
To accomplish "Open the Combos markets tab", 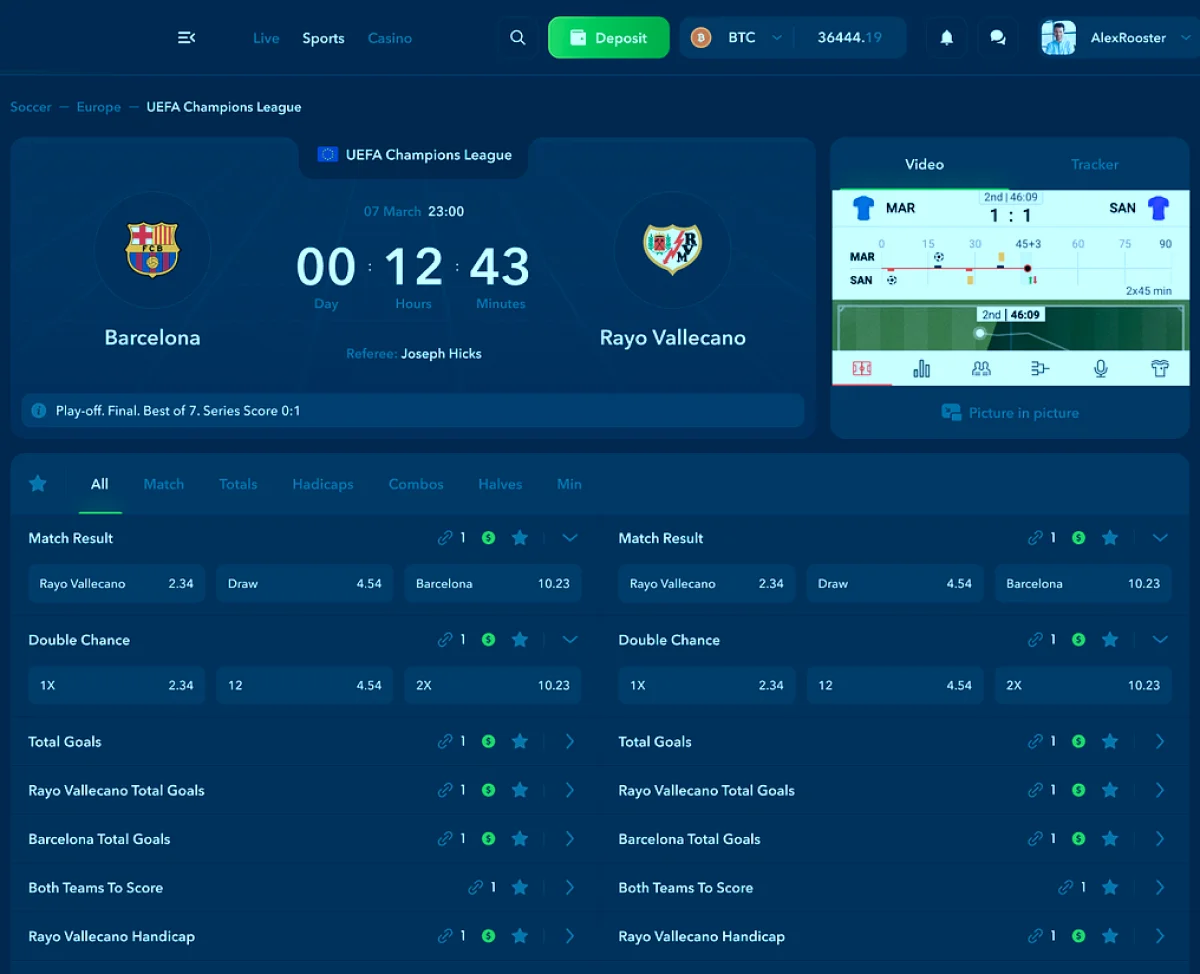I will tap(416, 484).
